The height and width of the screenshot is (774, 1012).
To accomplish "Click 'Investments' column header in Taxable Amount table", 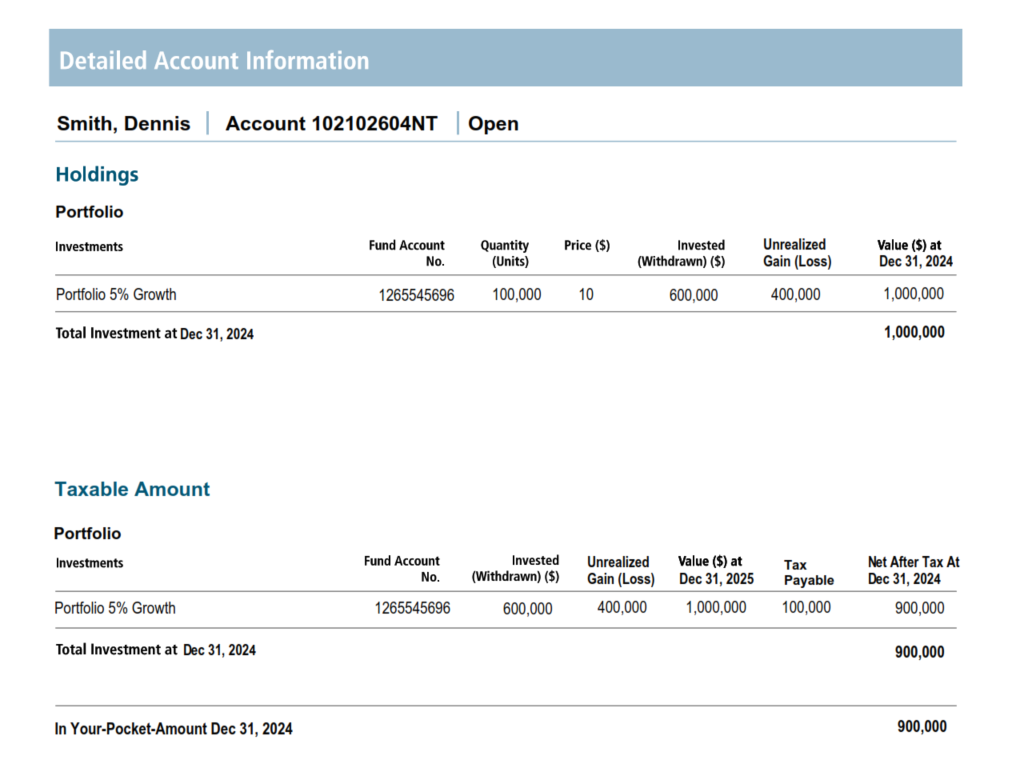I will click(89, 563).
